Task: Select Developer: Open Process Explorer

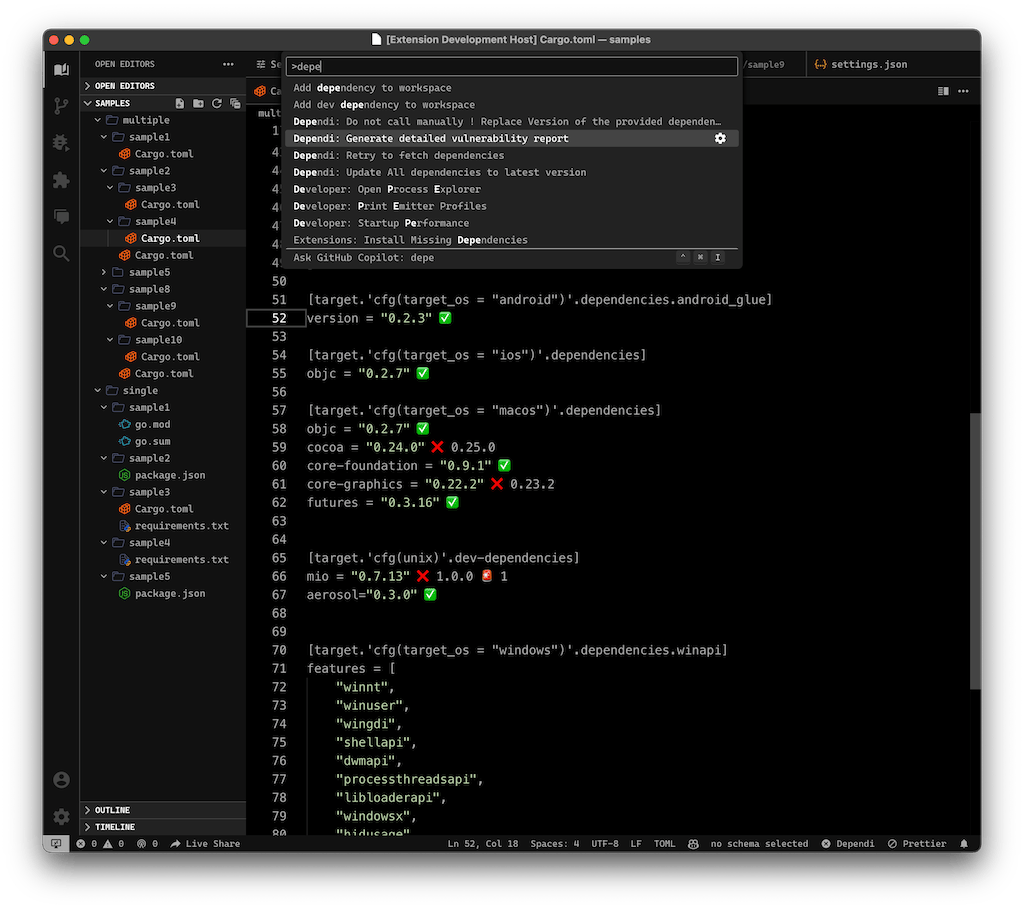Action: point(512,189)
